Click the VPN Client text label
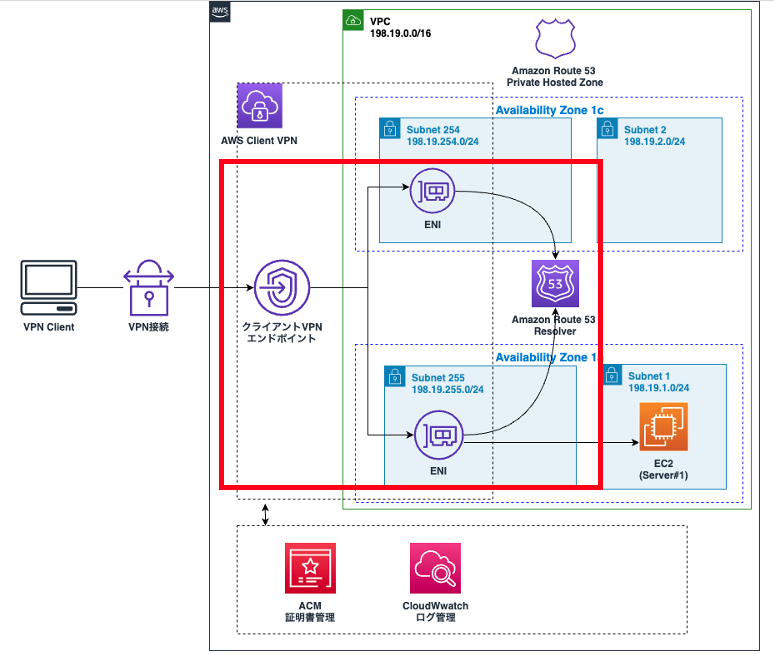Screen dimensions: 774x654 [49, 327]
